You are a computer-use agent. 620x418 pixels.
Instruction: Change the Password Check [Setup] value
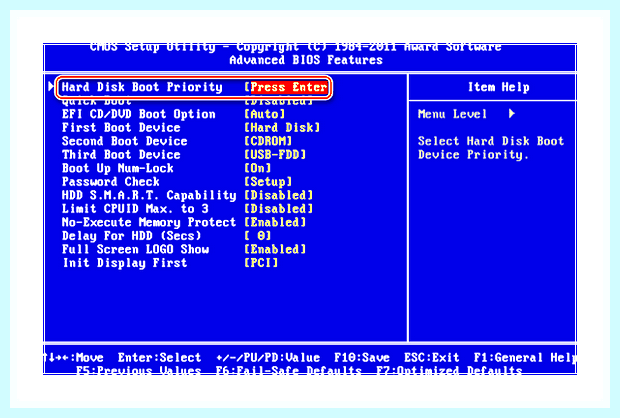pyautogui.click(x=268, y=182)
